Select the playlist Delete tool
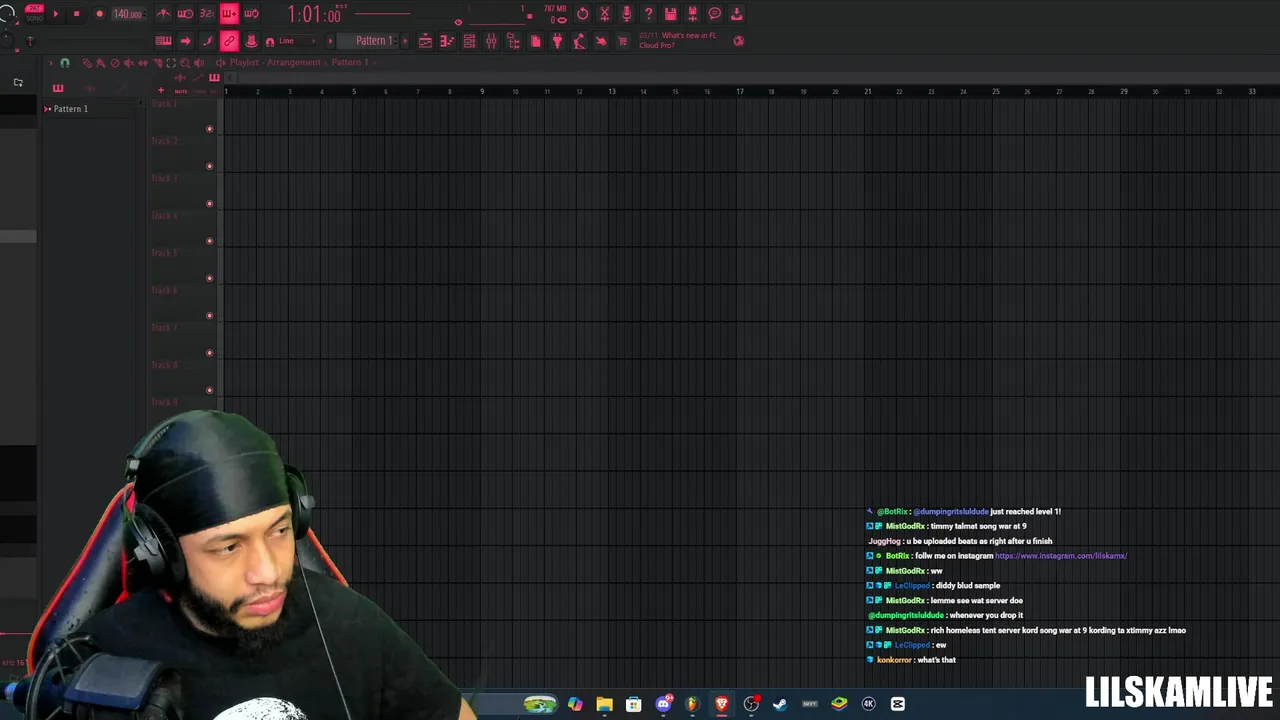This screenshot has width=1280, height=720. click(115, 63)
